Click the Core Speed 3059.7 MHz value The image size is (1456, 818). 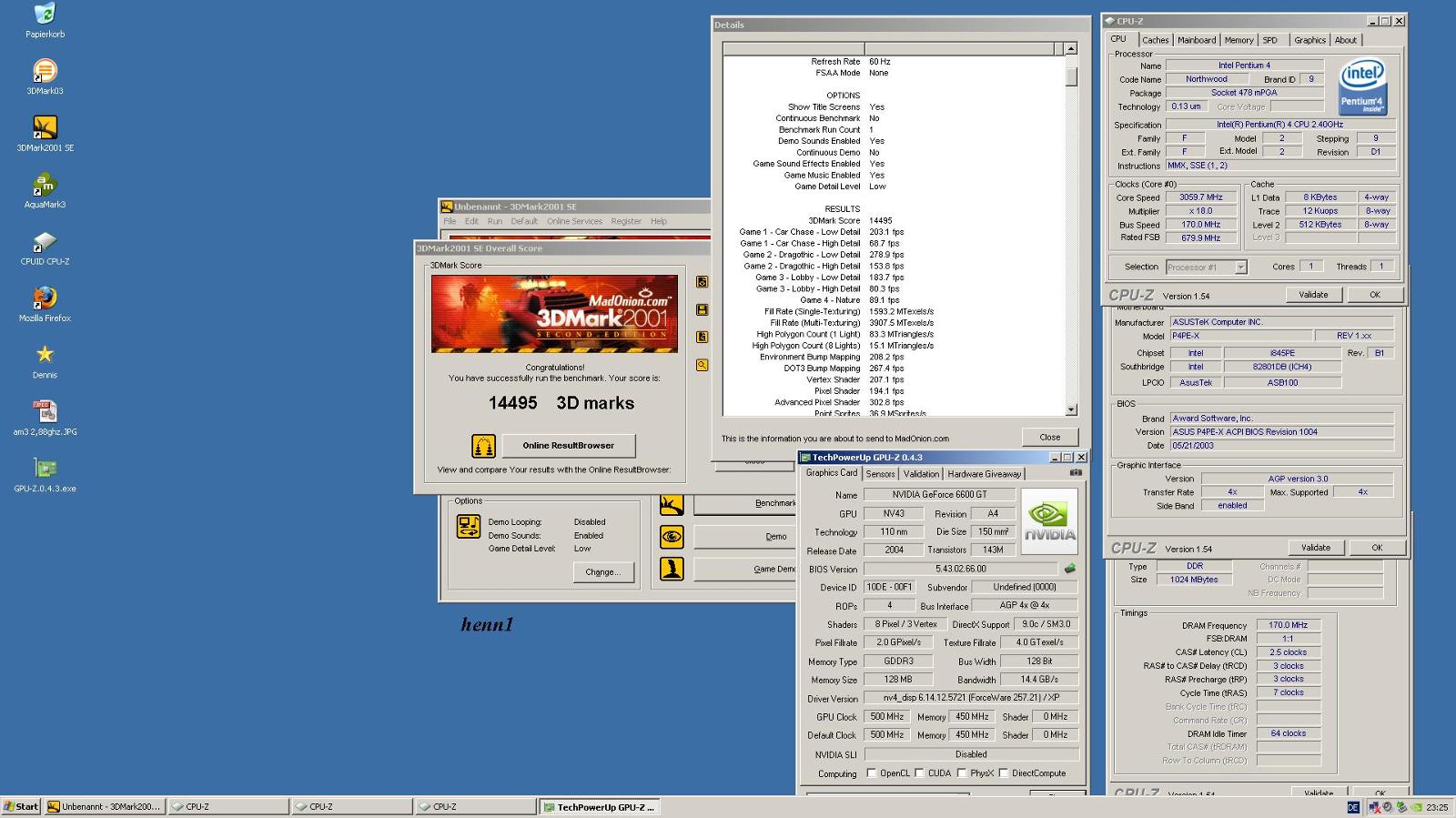pos(1201,197)
